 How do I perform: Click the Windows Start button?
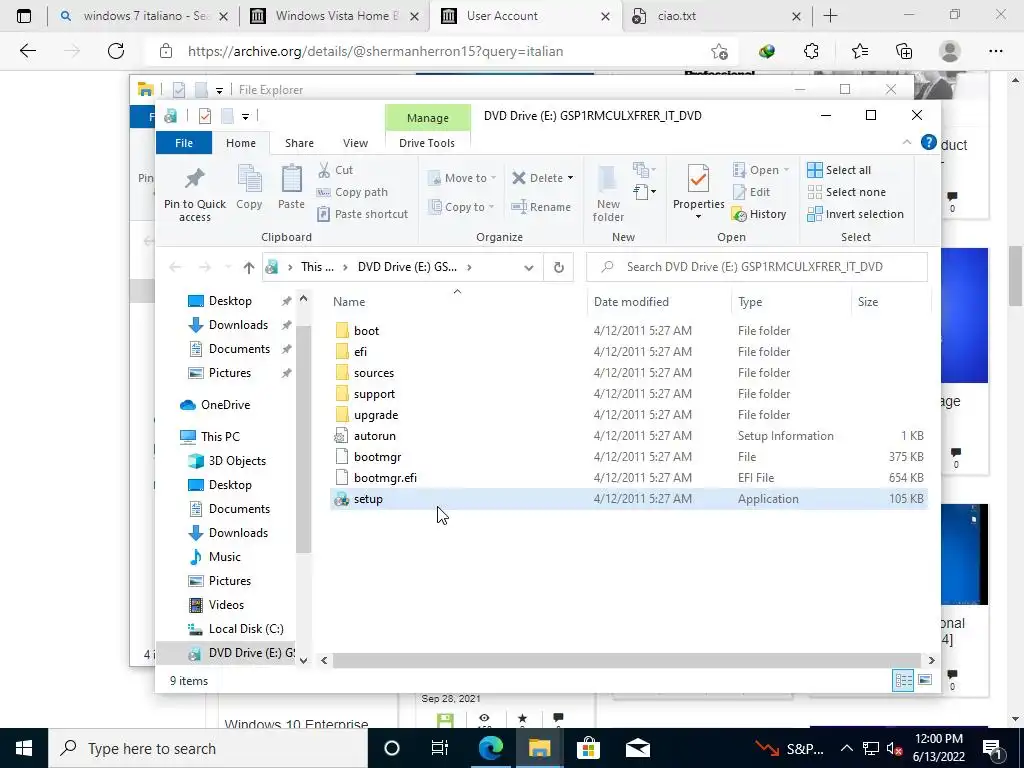click(x=24, y=748)
